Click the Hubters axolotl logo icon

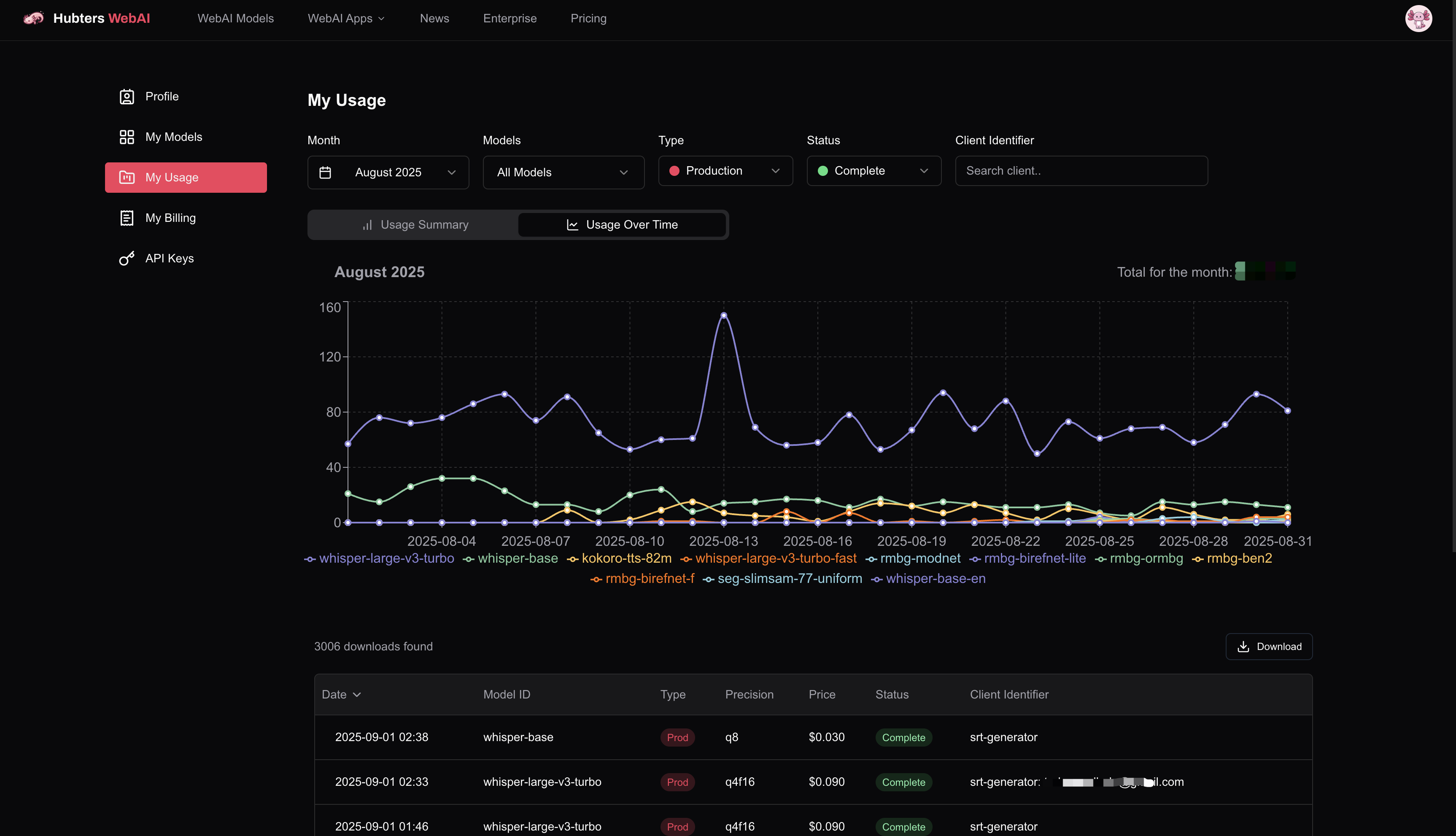pos(33,19)
